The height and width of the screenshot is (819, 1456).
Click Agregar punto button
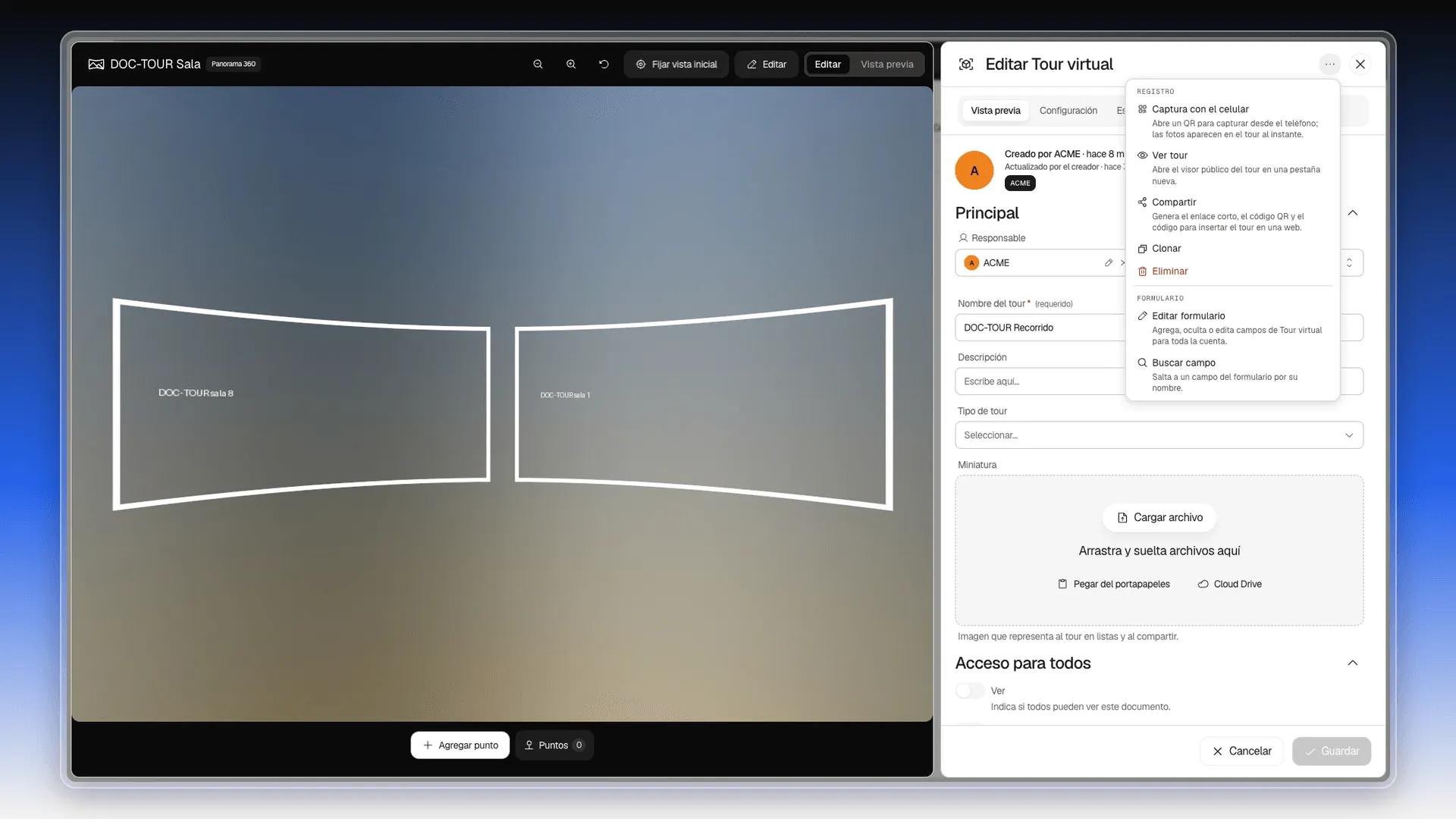coord(460,745)
